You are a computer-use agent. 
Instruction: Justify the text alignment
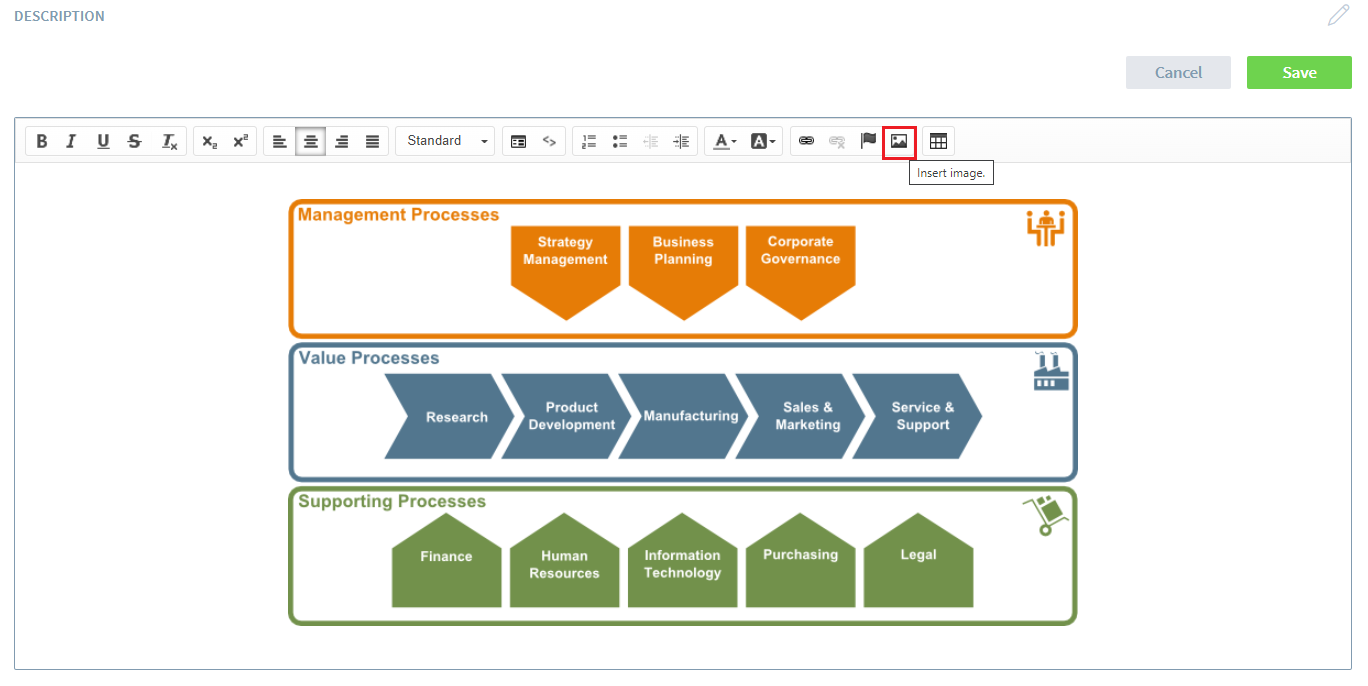(372, 141)
